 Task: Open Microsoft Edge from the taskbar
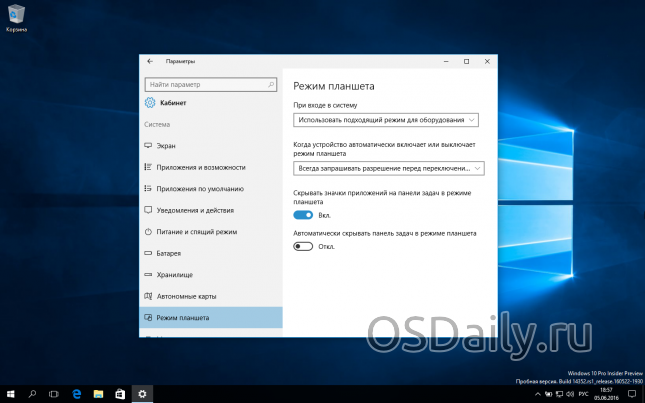pyautogui.click(x=76, y=393)
